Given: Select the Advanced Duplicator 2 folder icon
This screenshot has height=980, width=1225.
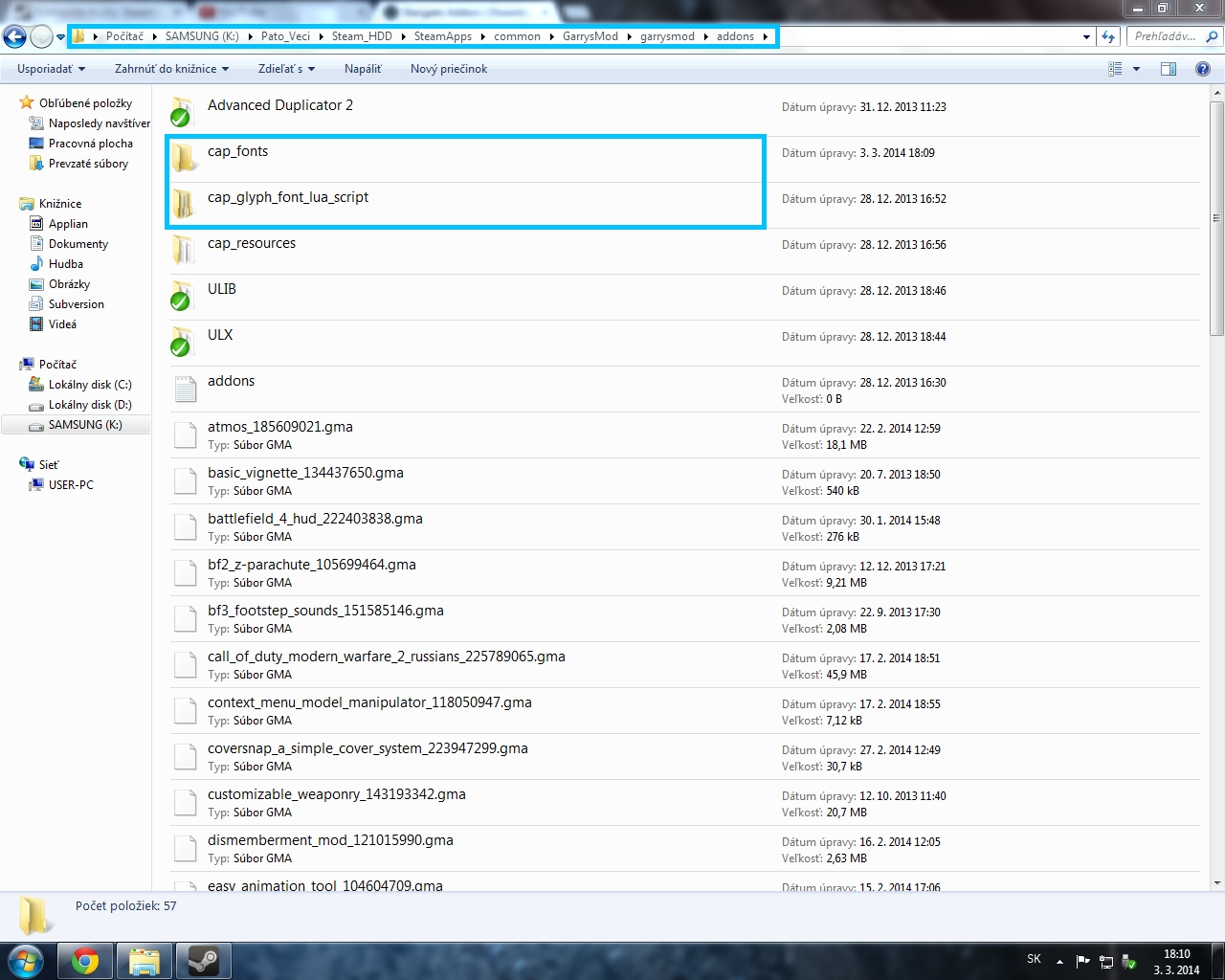Looking at the screenshot, I should tap(183, 111).
